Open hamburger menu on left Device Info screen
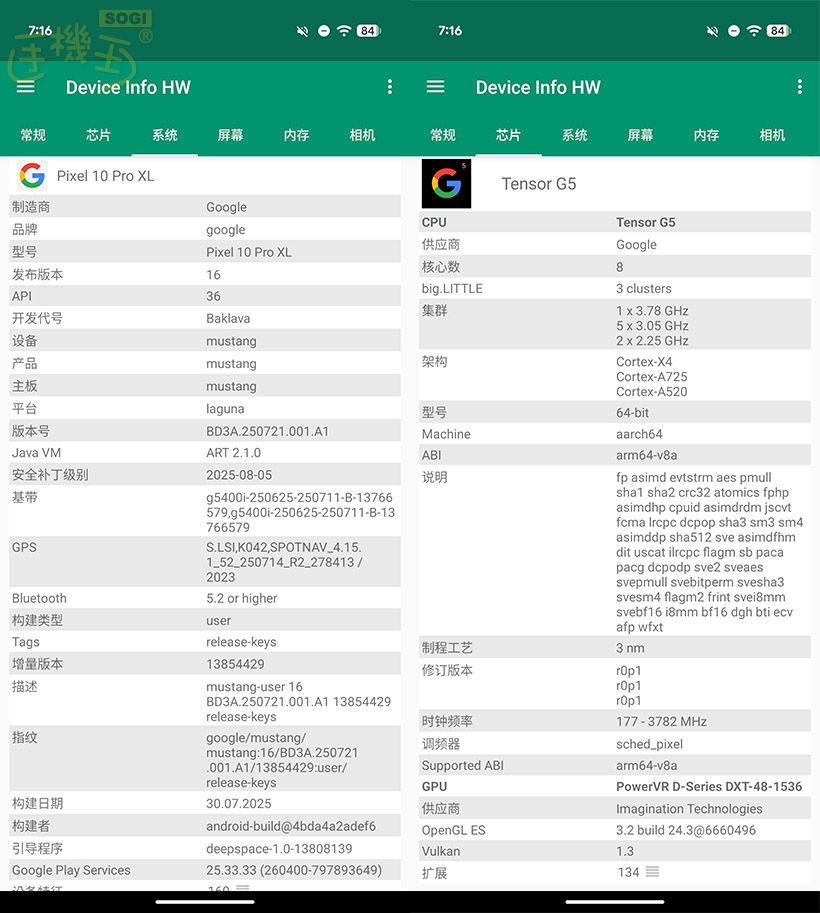820x913 pixels. click(x=26, y=87)
